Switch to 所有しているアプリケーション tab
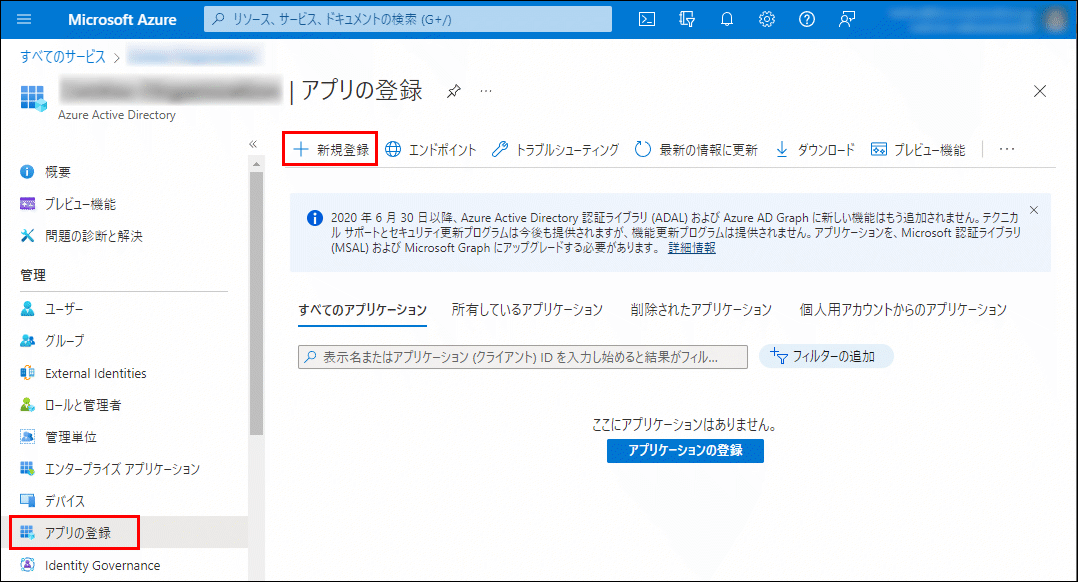 coord(527,310)
